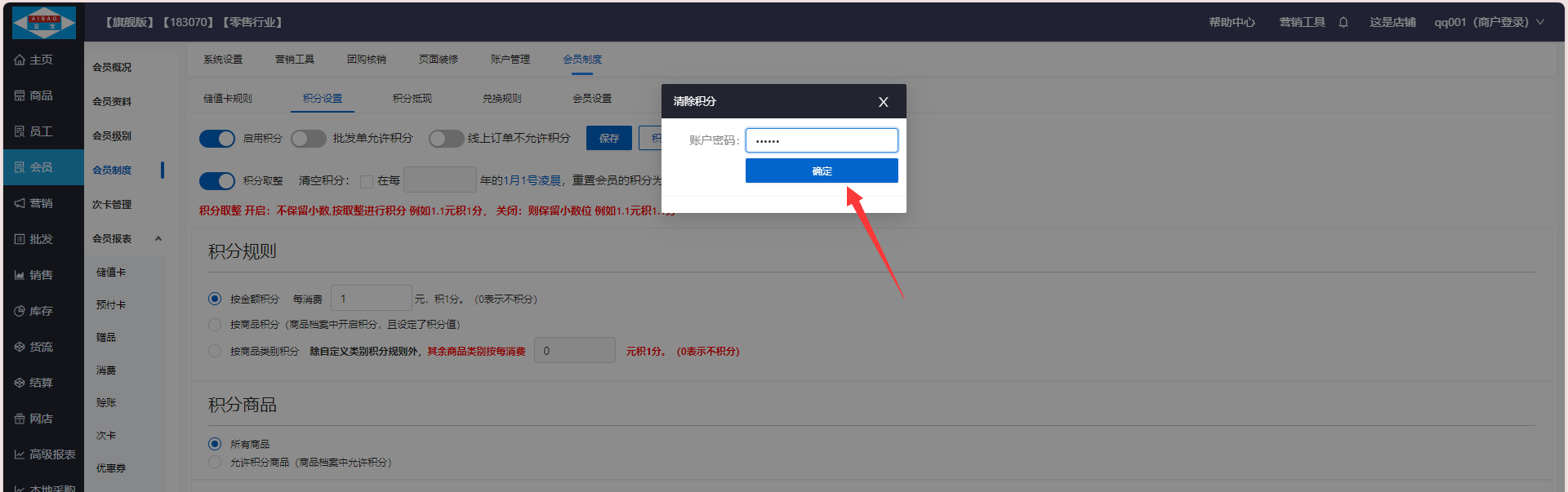Open the 营销 marketing megaphone icon

20,204
